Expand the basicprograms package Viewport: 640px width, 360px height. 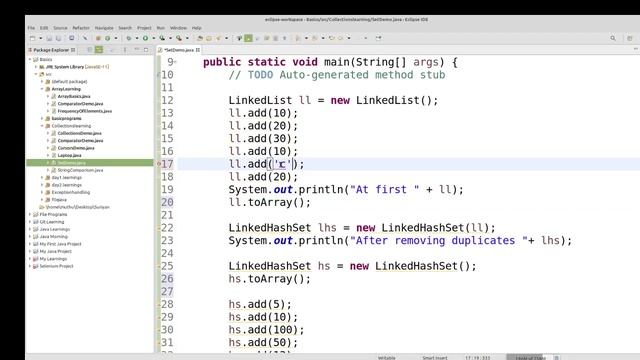click(x=42, y=119)
